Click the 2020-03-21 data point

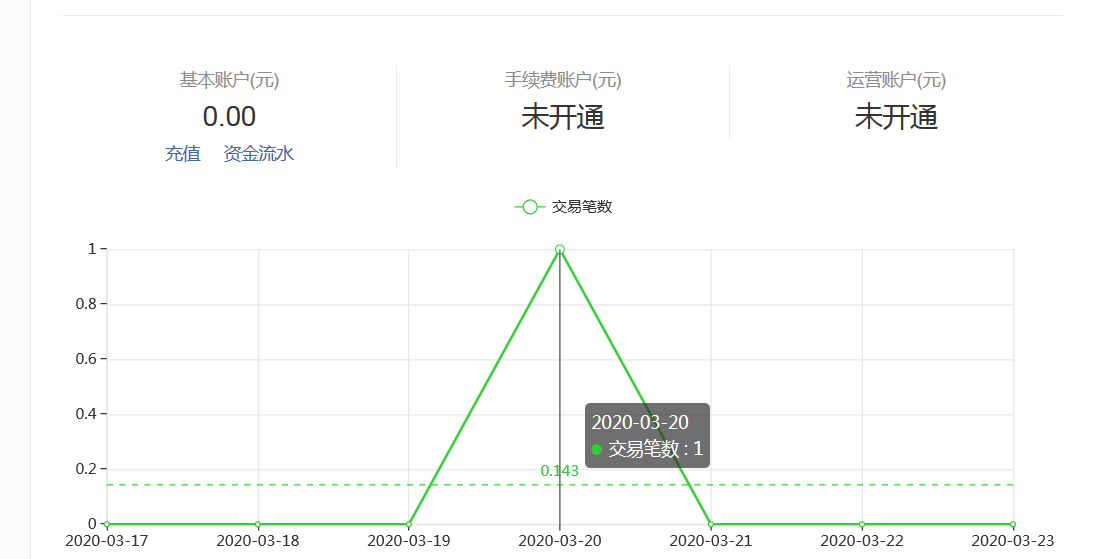pos(711,524)
